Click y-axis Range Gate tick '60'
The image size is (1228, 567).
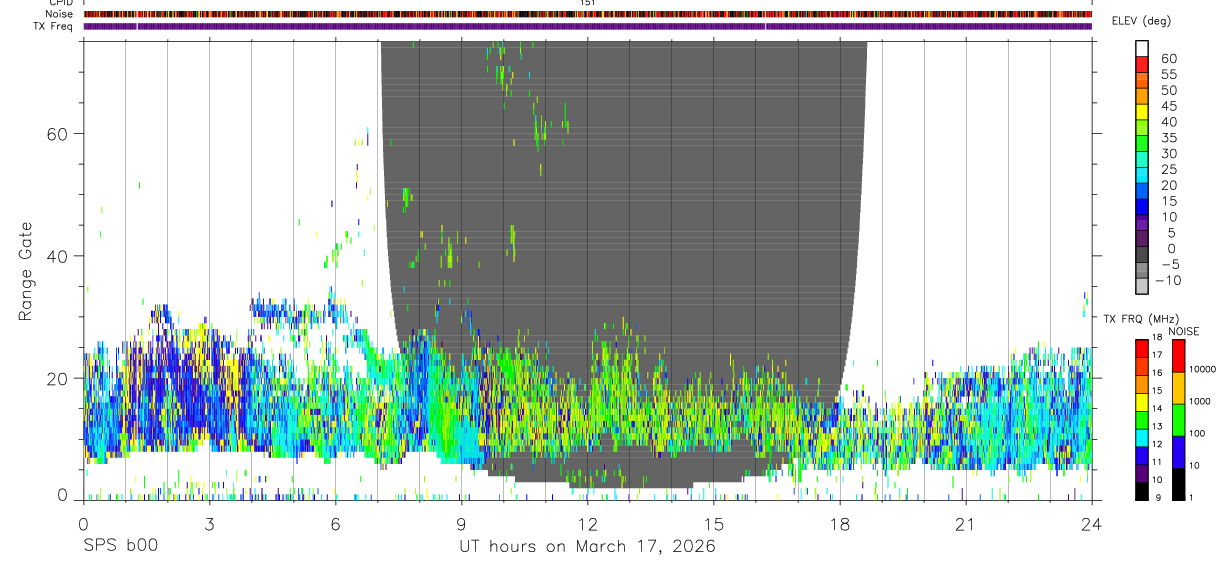tap(59, 133)
